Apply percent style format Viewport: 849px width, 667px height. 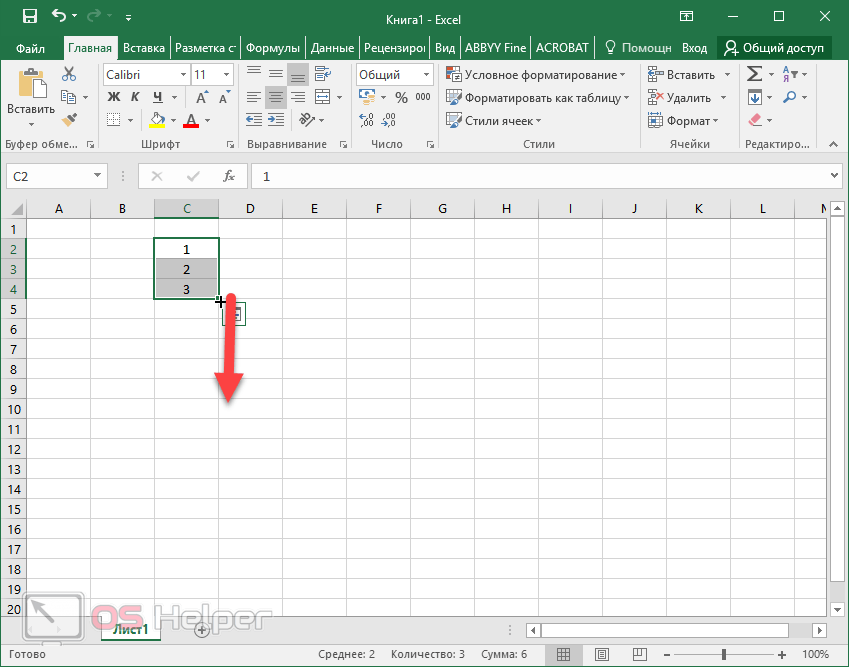point(401,97)
